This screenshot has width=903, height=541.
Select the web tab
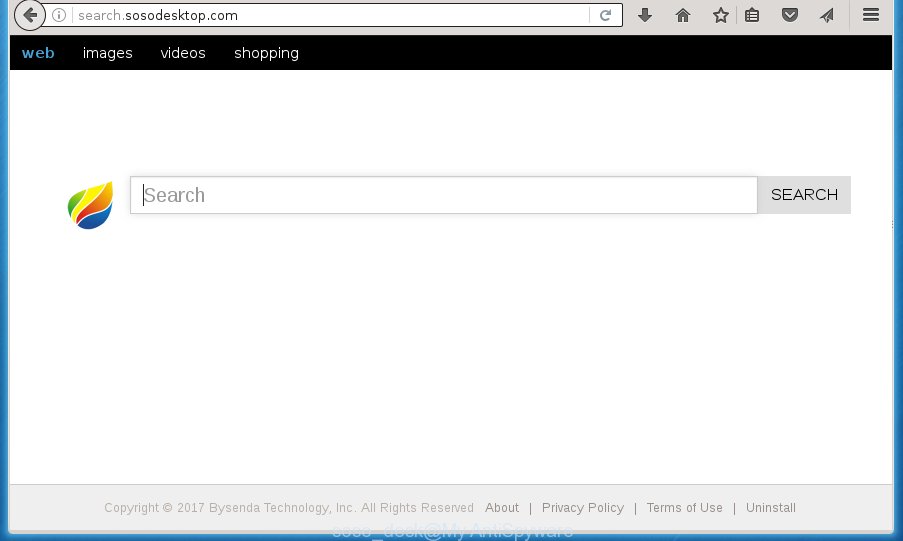[x=38, y=53]
